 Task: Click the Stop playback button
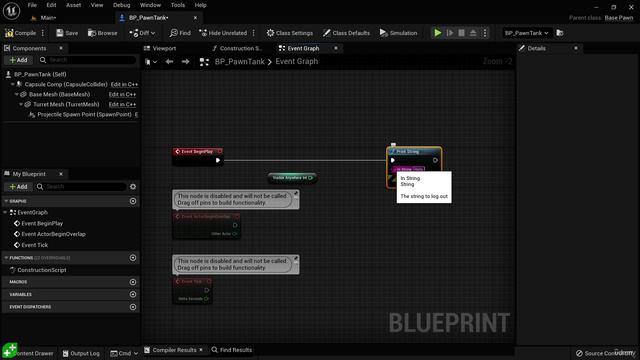pyautogui.click(x=461, y=33)
